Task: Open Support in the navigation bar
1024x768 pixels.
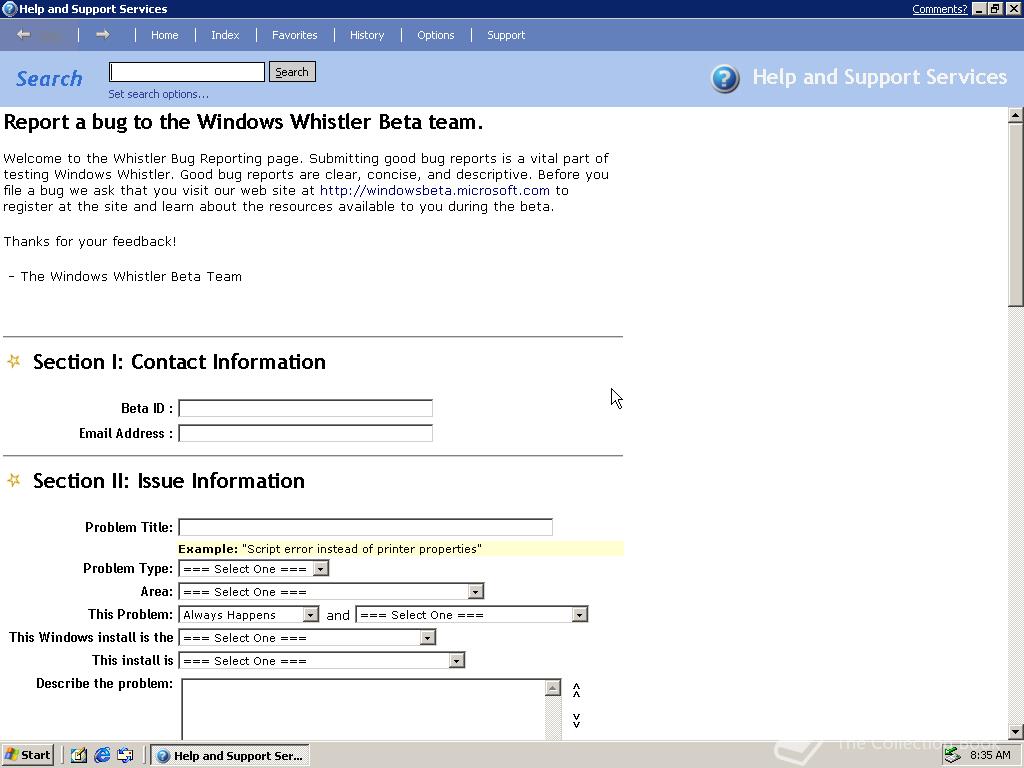Action: [506, 35]
